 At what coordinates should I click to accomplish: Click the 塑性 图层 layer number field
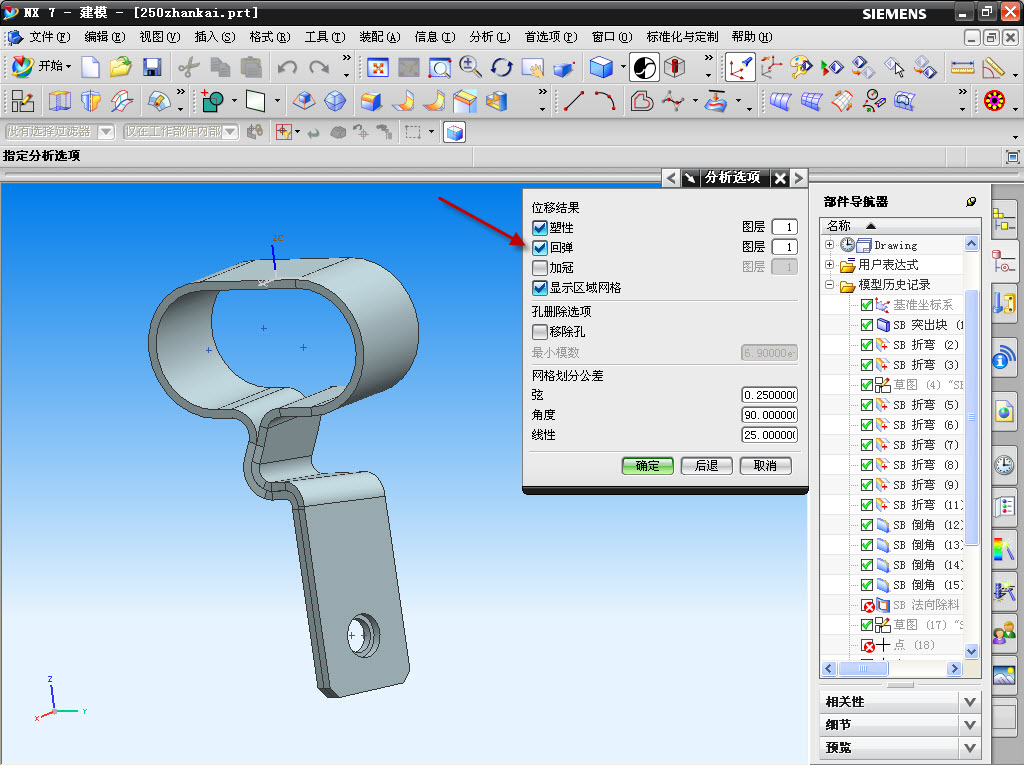(784, 227)
